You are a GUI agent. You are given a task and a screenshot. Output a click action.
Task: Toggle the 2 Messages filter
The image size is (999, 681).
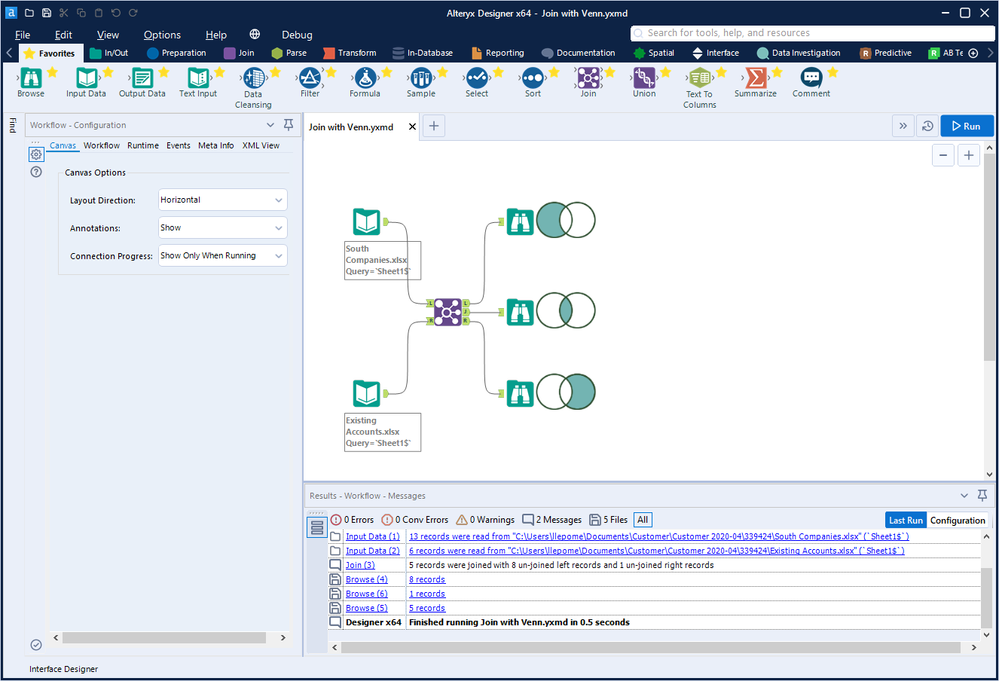click(552, 520)
